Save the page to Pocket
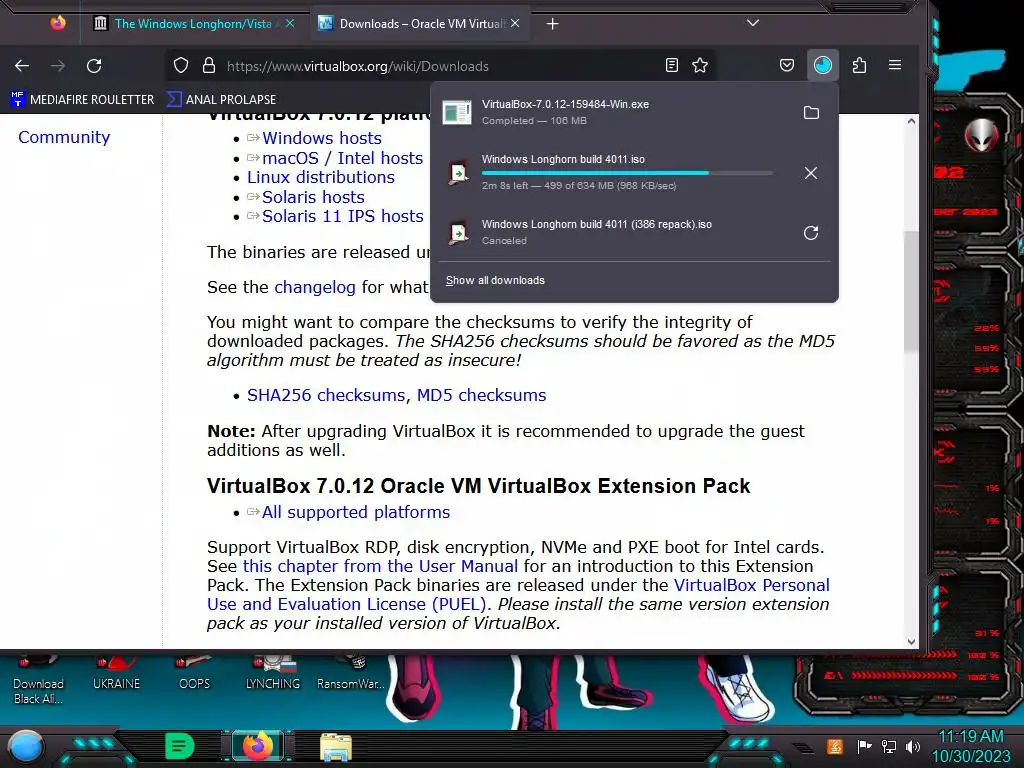 click(787, 65)
